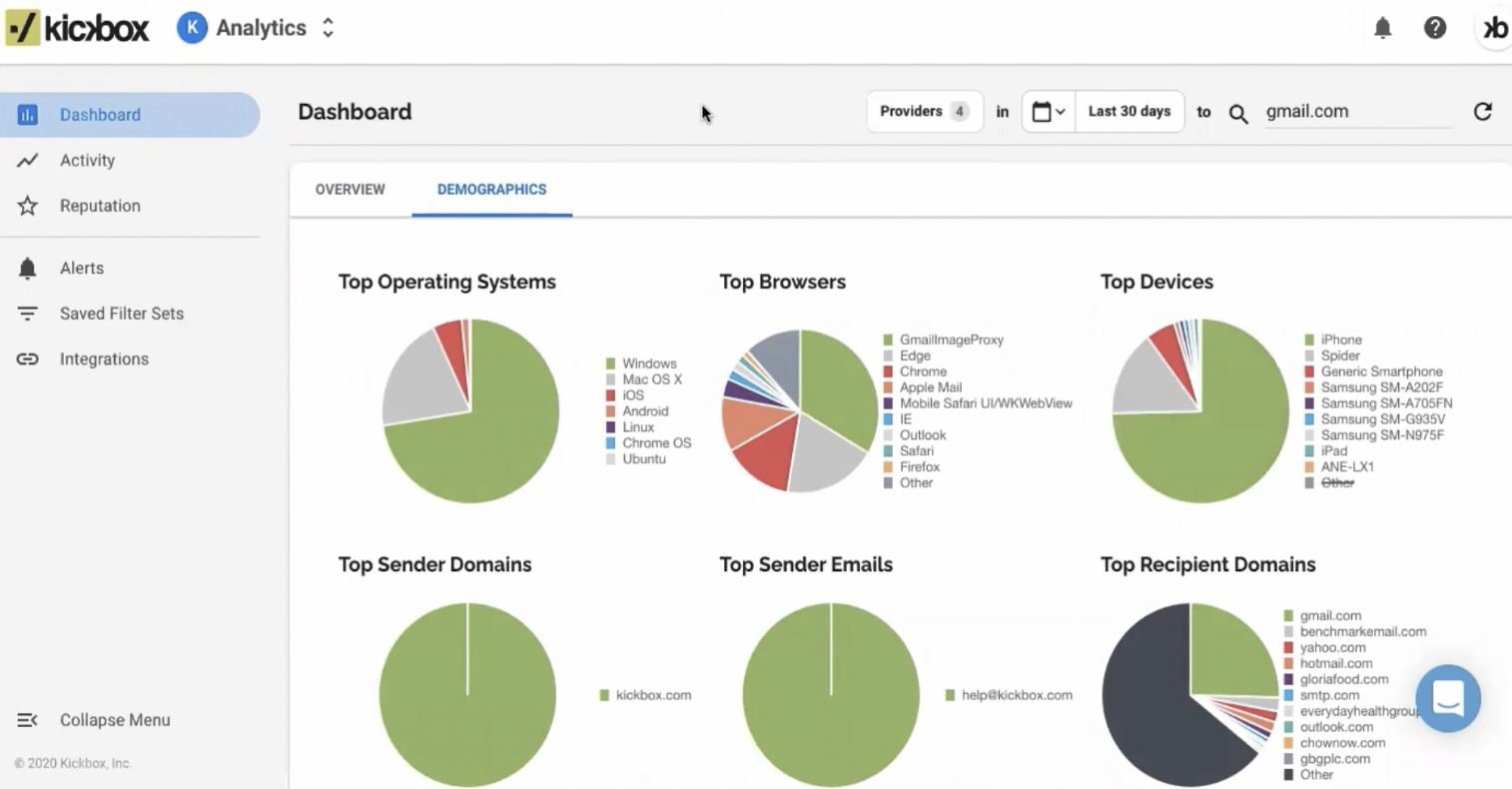Click the Collapse Menu icon

(x=28, y=720)
